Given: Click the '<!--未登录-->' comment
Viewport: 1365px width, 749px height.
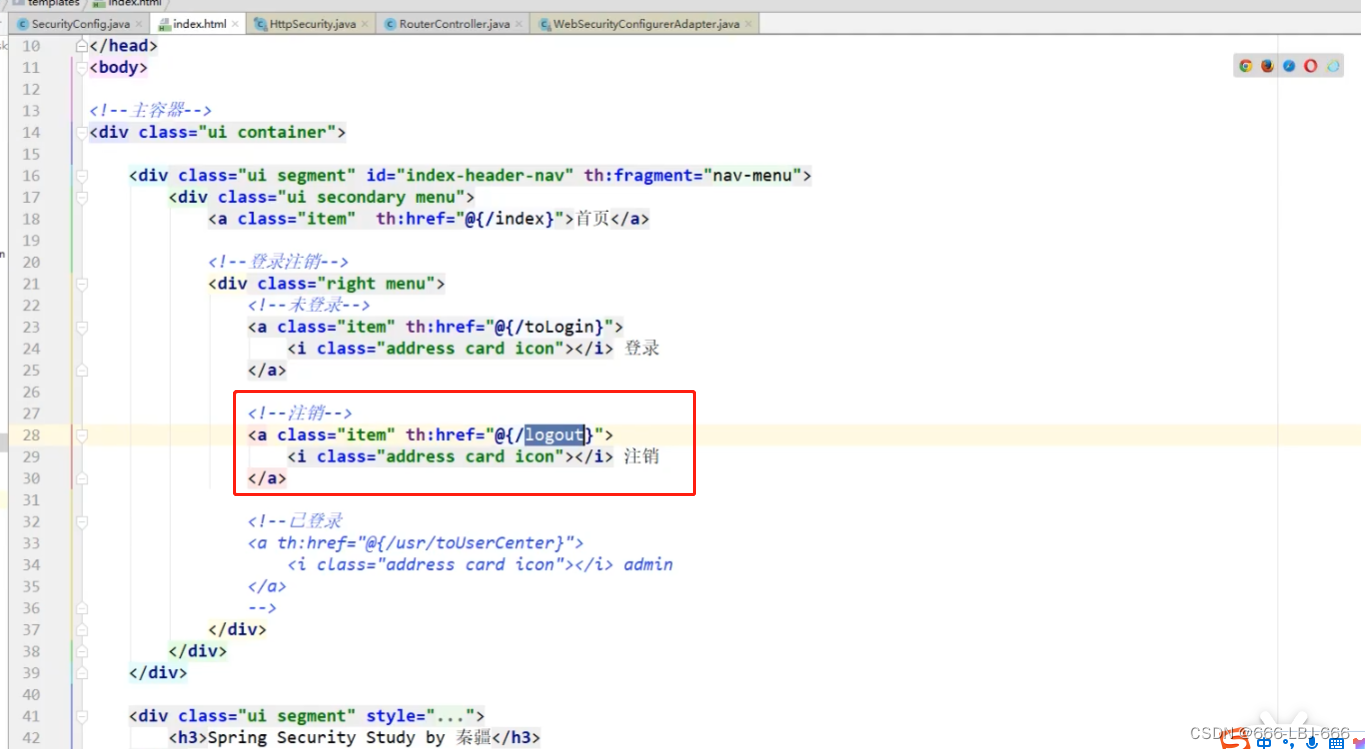Looking at the screenshot, I should (x=310, y=305).
